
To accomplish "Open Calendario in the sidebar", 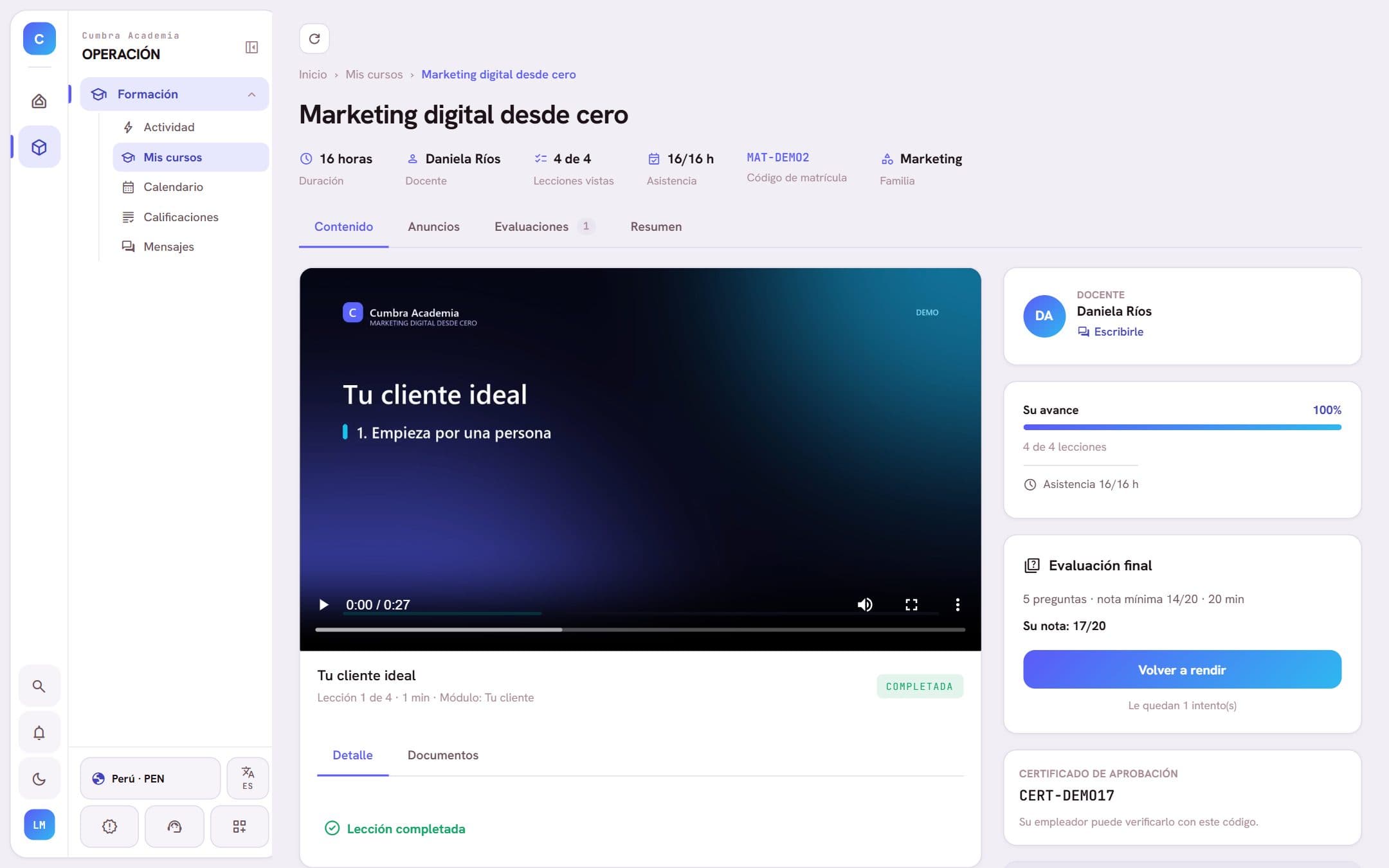I will 190,187.
